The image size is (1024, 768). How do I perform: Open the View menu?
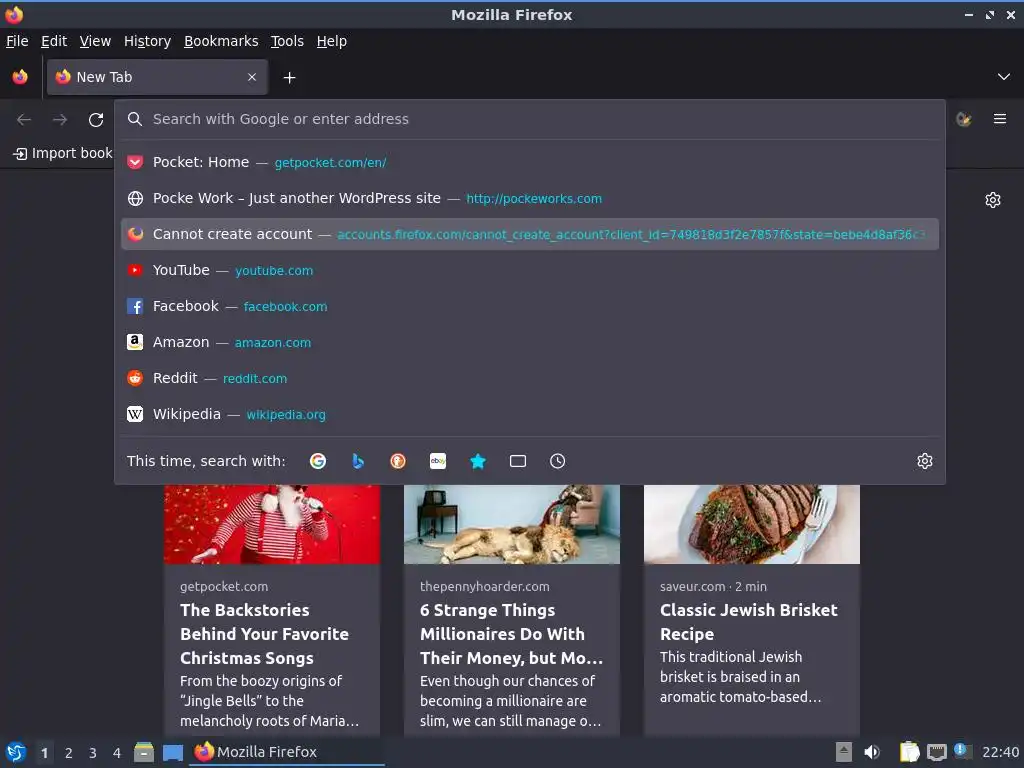coord(95,41)
